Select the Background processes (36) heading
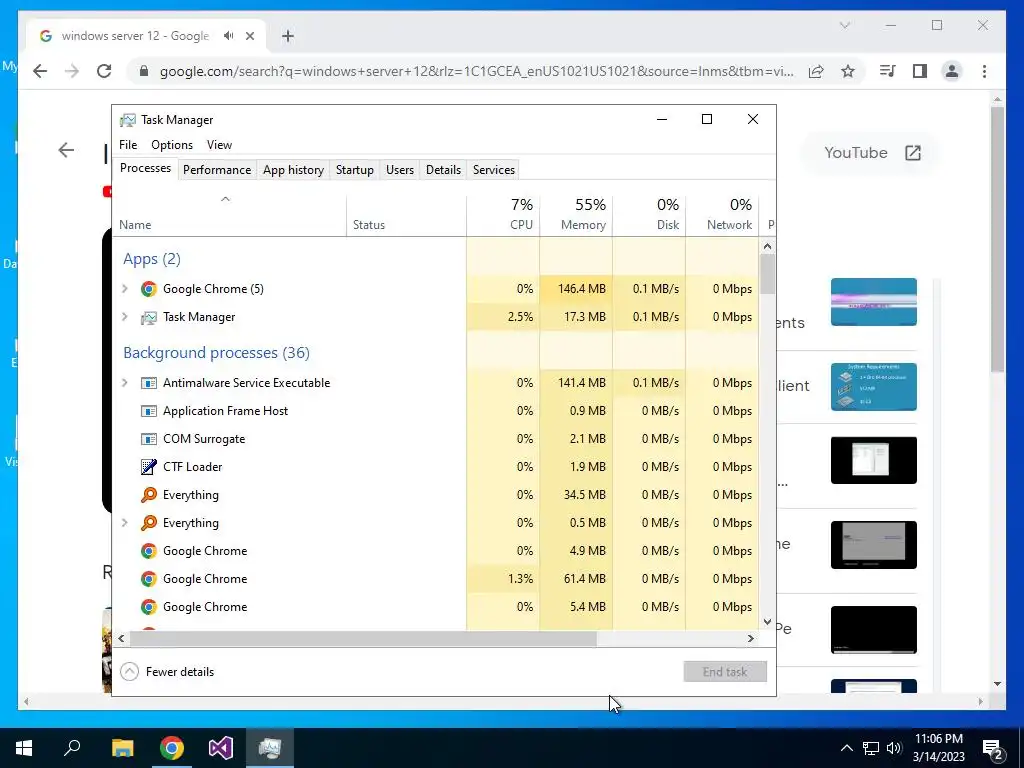This screenshot has height=768, width=1024. (x=216, y=353)
